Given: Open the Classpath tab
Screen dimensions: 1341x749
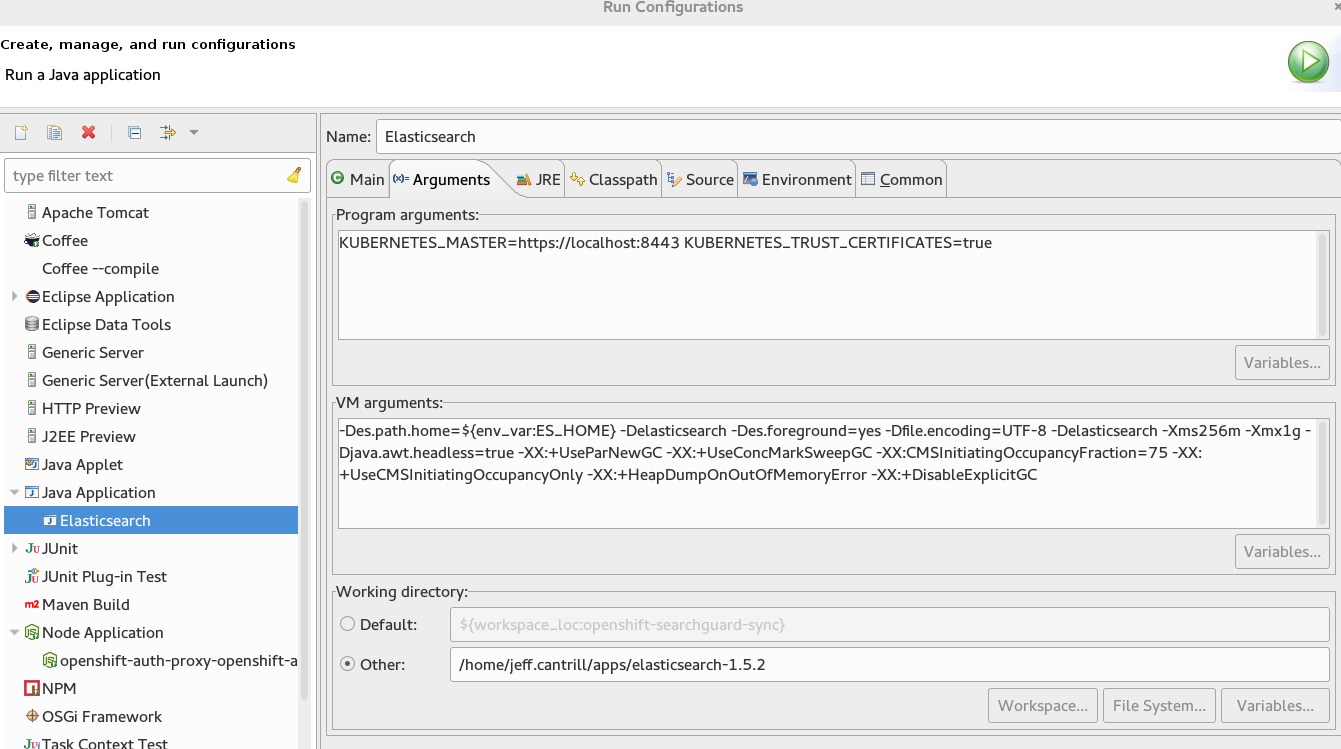Looking at the screenshot, I should (x=614, y=179).
